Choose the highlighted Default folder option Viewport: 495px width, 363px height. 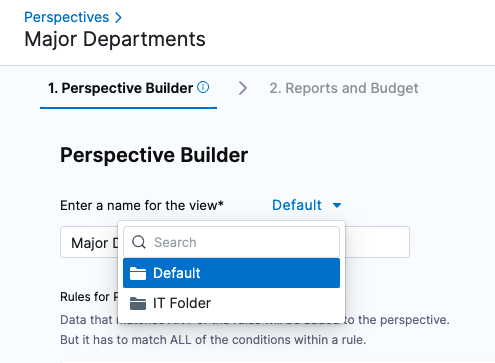tap(231, 273)
